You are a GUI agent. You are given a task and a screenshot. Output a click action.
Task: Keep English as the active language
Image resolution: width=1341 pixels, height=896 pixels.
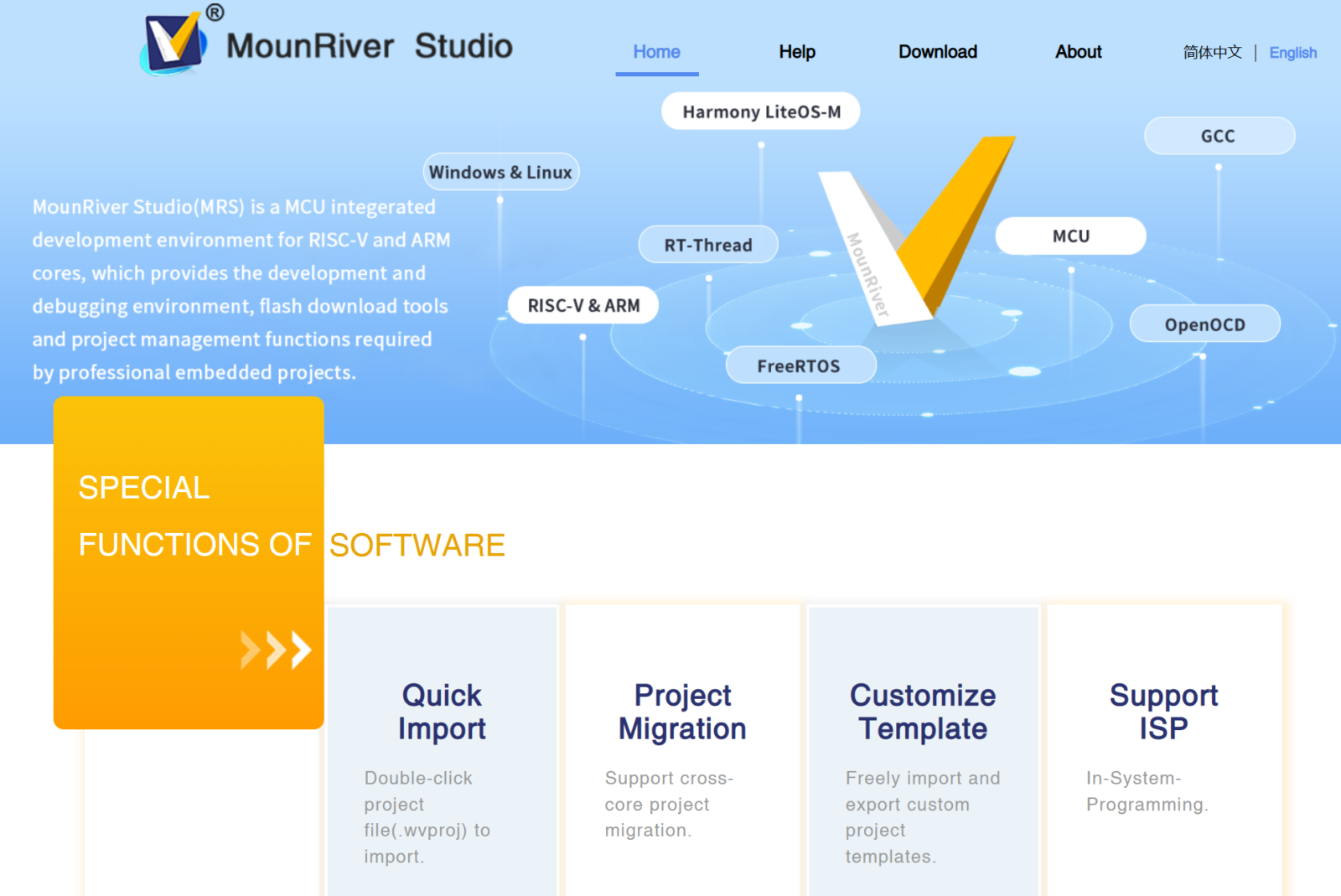[1292, 53]
